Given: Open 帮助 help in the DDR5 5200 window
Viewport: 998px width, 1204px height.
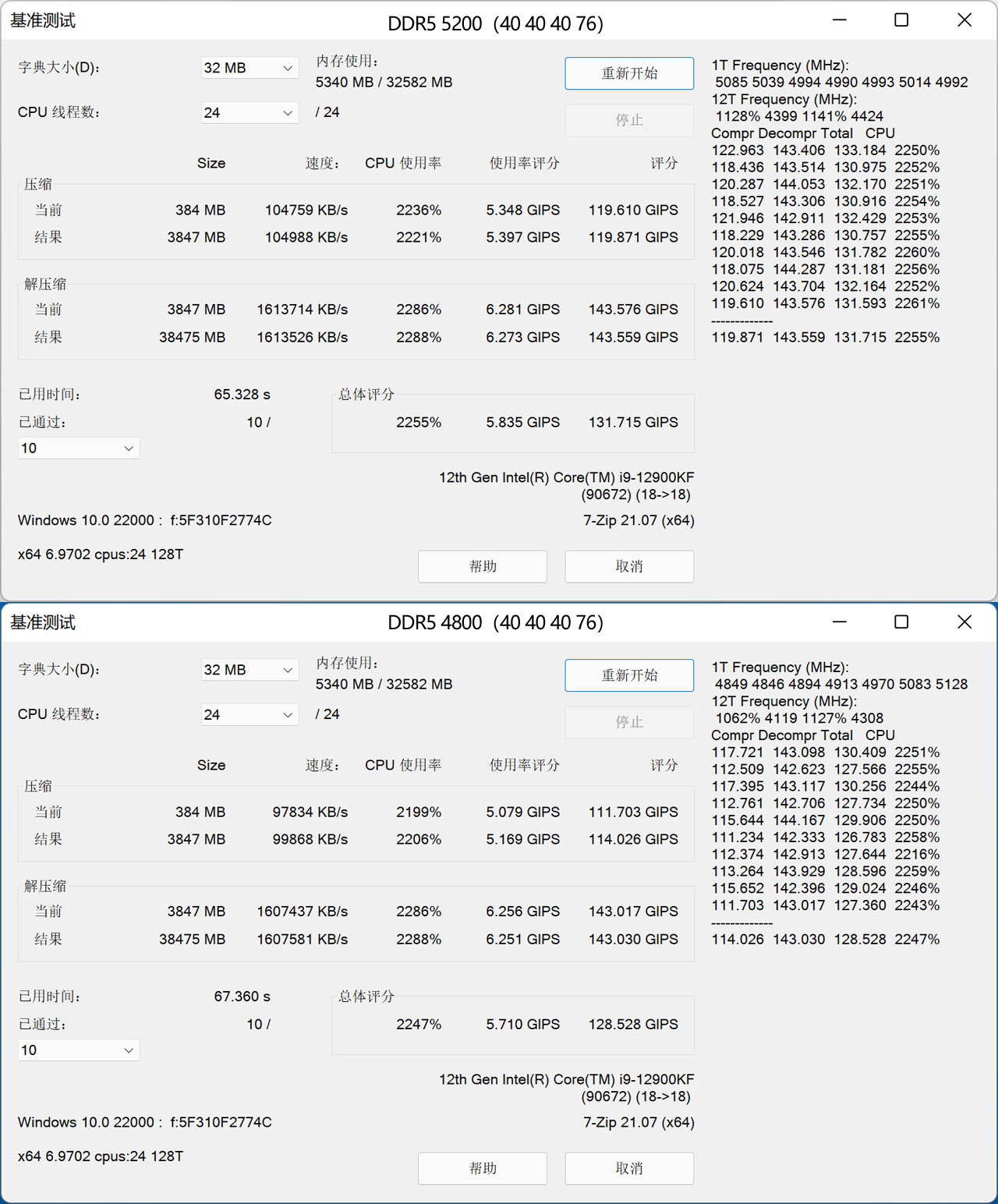Looking at the screenshot, I should pyautogui.click(x=482, y=566).
